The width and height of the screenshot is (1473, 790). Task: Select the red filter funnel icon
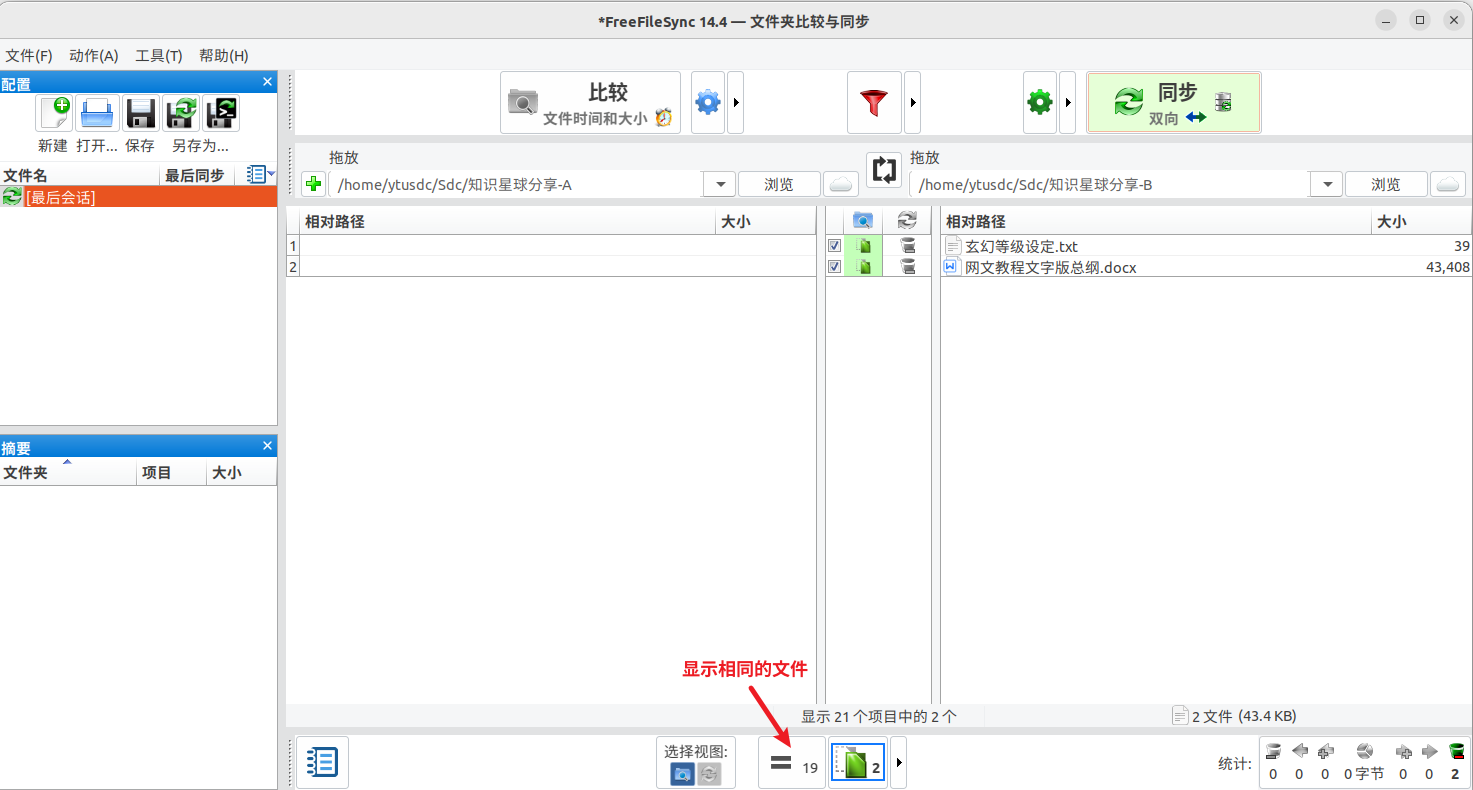click(x=874, y=101)
